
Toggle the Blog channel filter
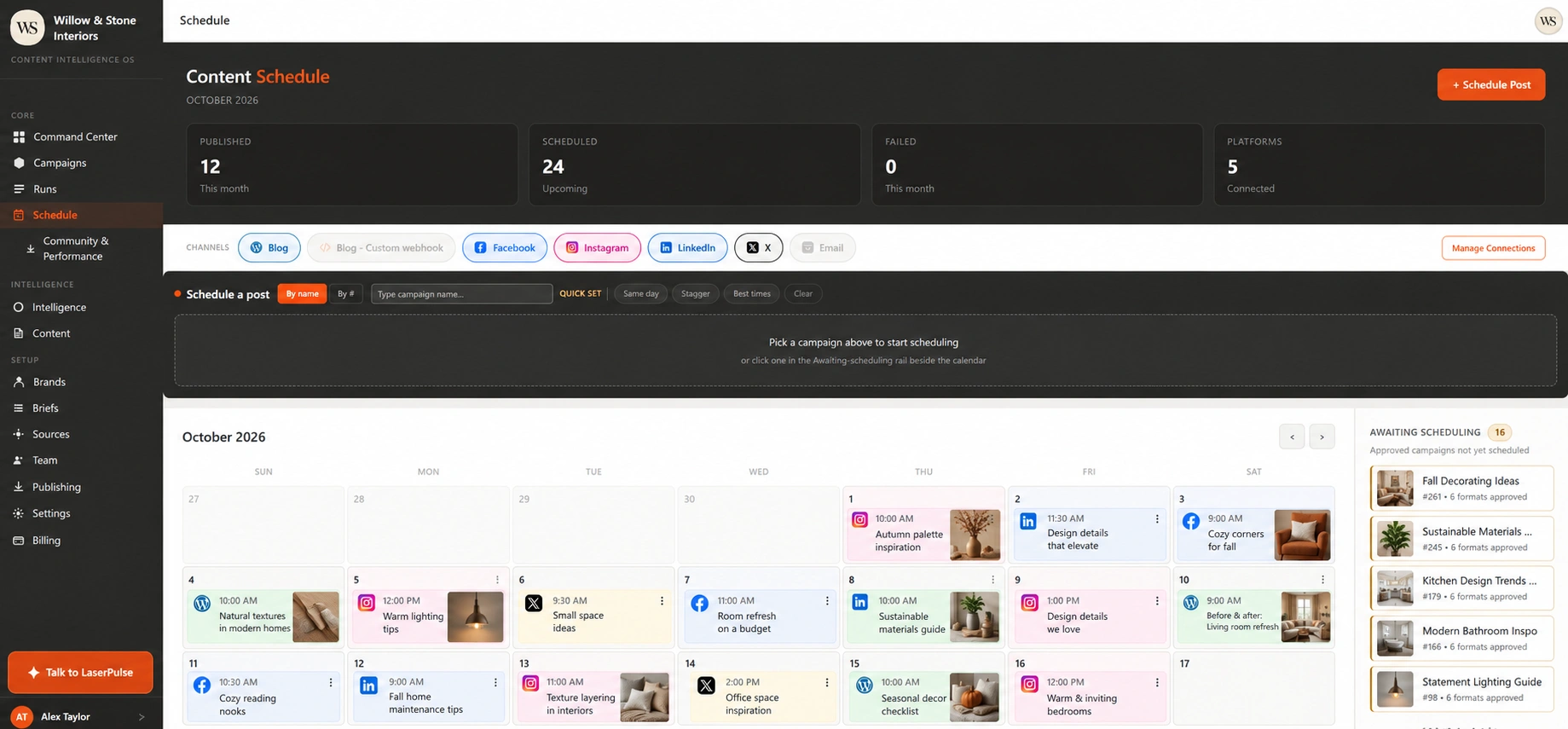click(x=269, y=248)
